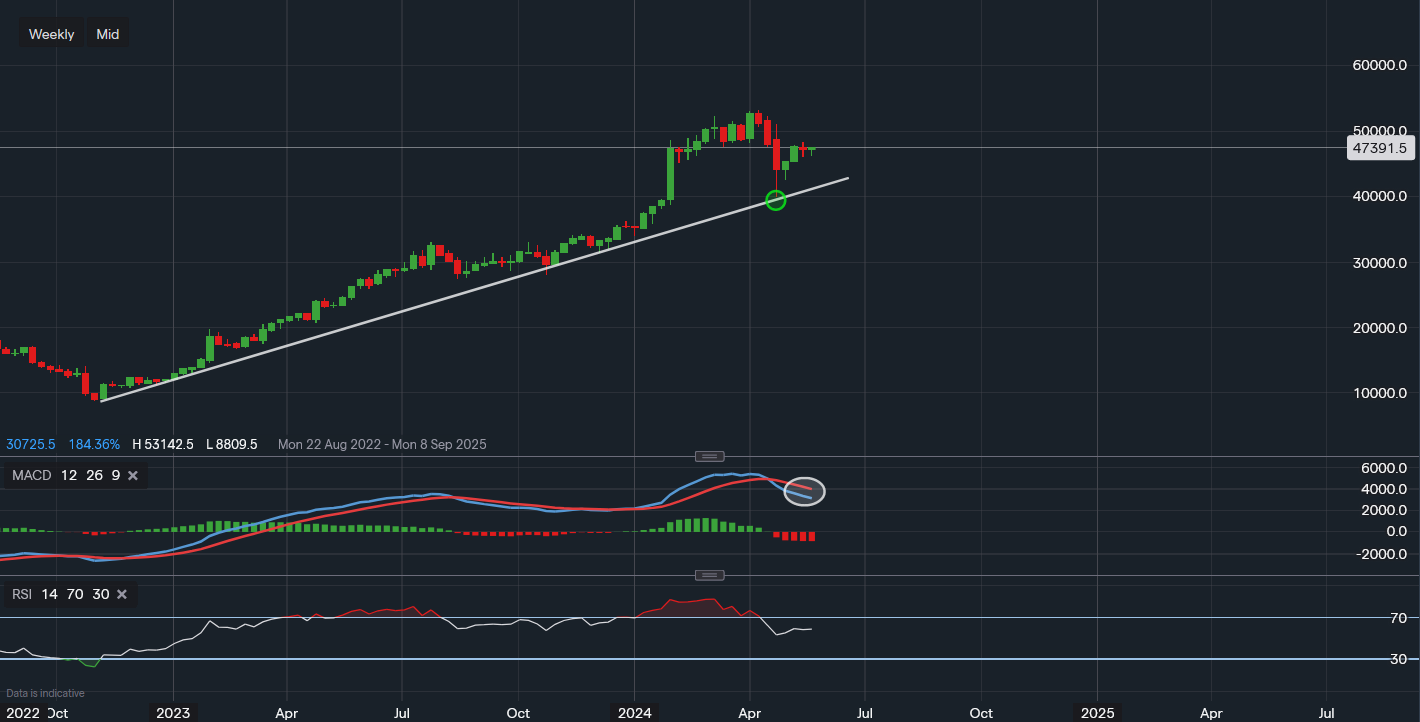The image size is (1420, 722).
Task: Click the drag handle above the RSI panel
Action: click(x=710, y=574)
